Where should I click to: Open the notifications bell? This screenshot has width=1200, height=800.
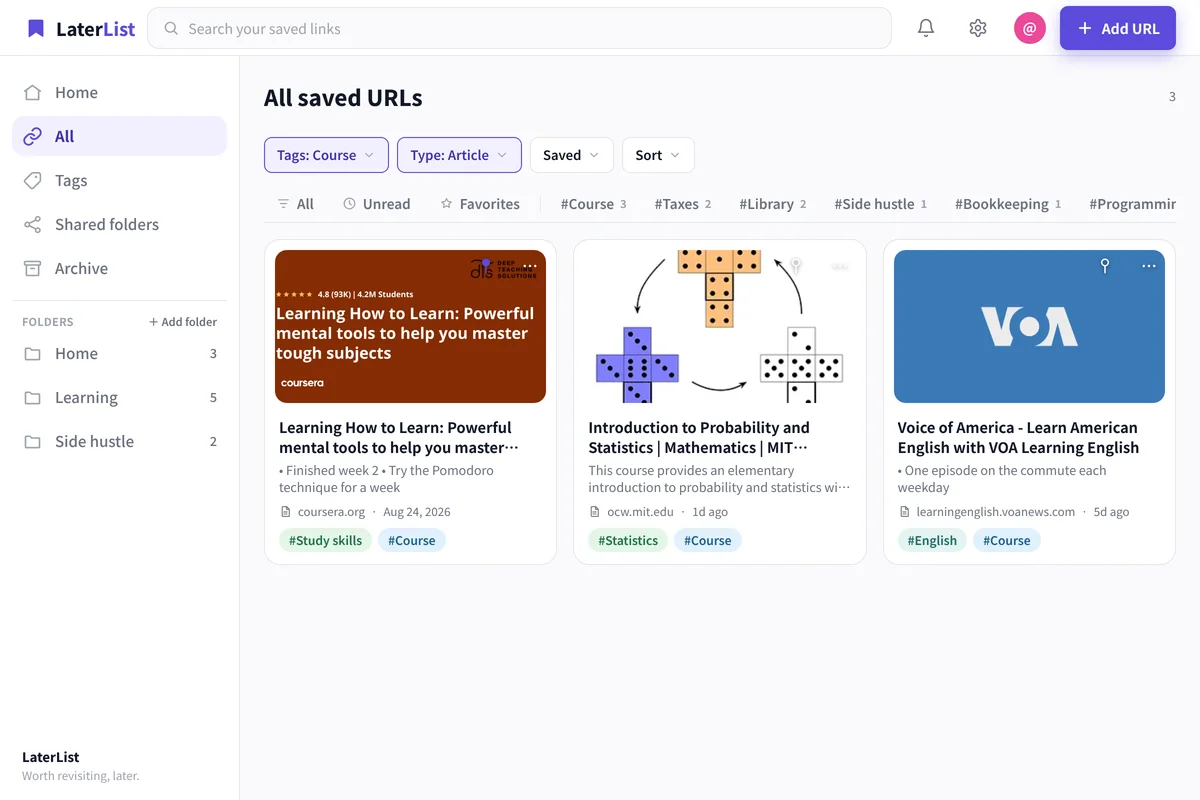[x=926, y=28]
